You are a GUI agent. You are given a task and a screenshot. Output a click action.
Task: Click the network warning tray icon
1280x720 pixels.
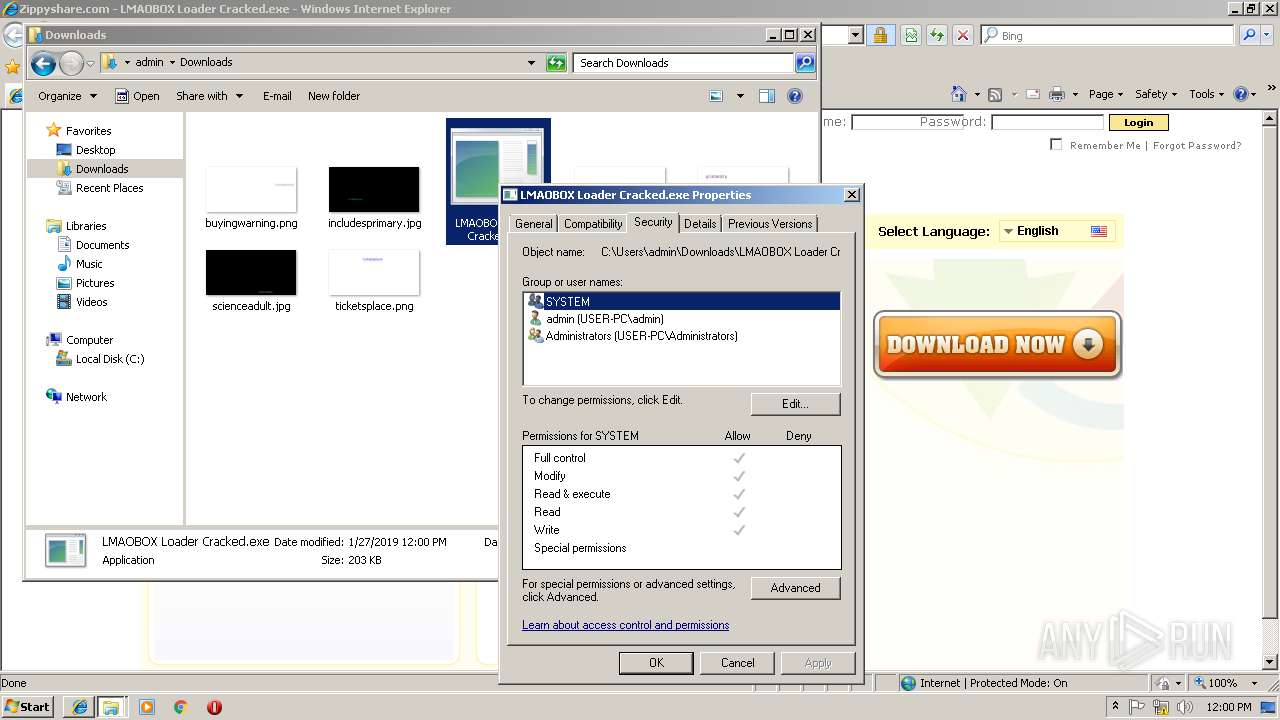tap(1161, 707)
